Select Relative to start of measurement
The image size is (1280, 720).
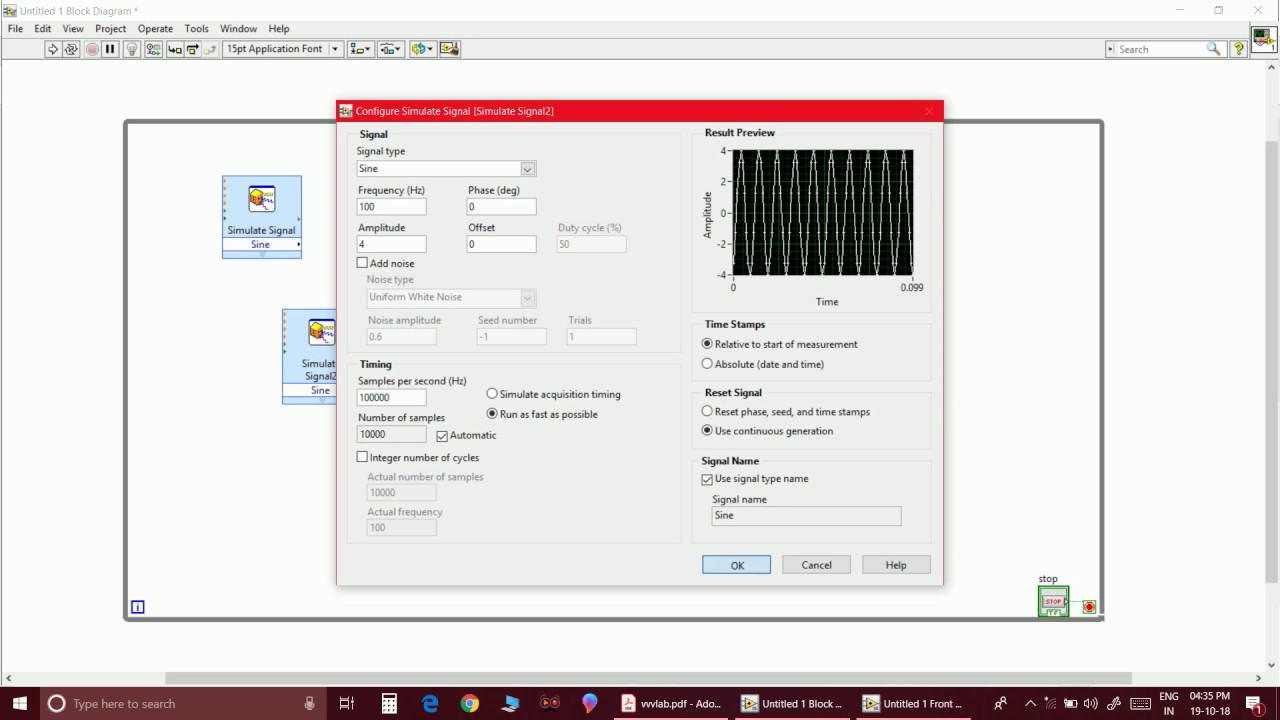[x=707, y=344]
